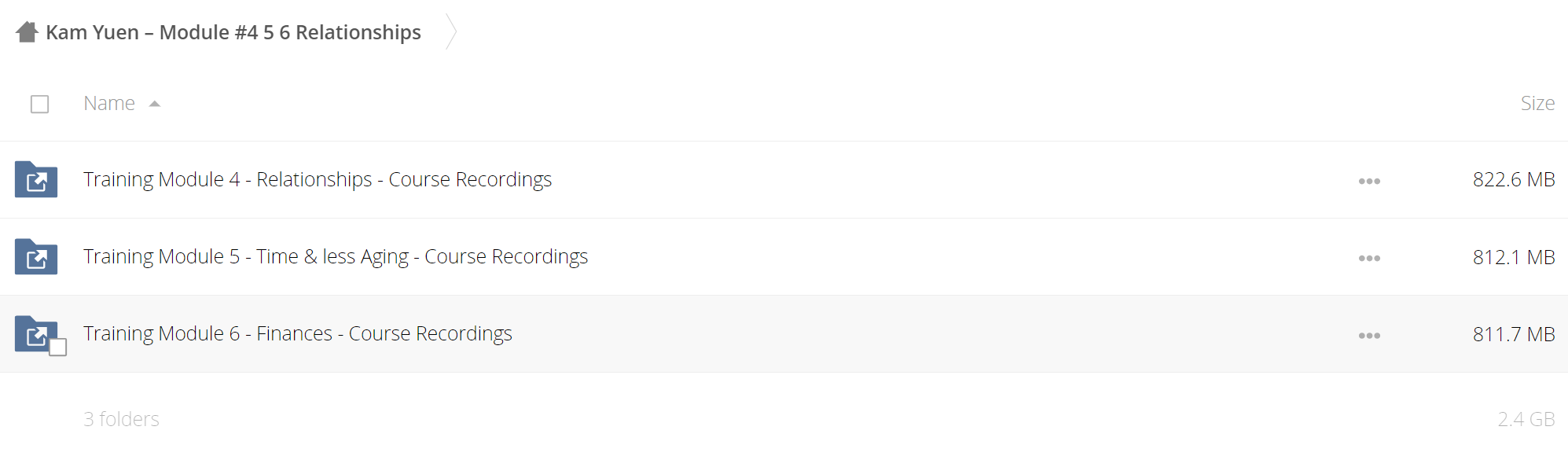The width and height of the screenshot is (1568, 467).
Task: Click the Module 4 shared folder icon
Action: tap(36, 179)
